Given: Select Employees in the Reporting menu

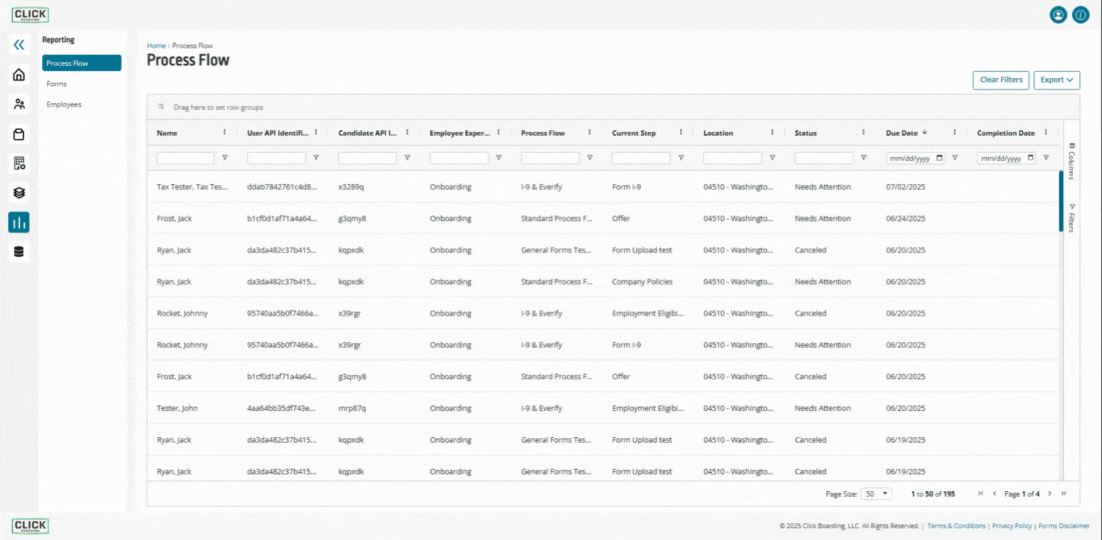Looking at the screenshot, I should (64, 104).
